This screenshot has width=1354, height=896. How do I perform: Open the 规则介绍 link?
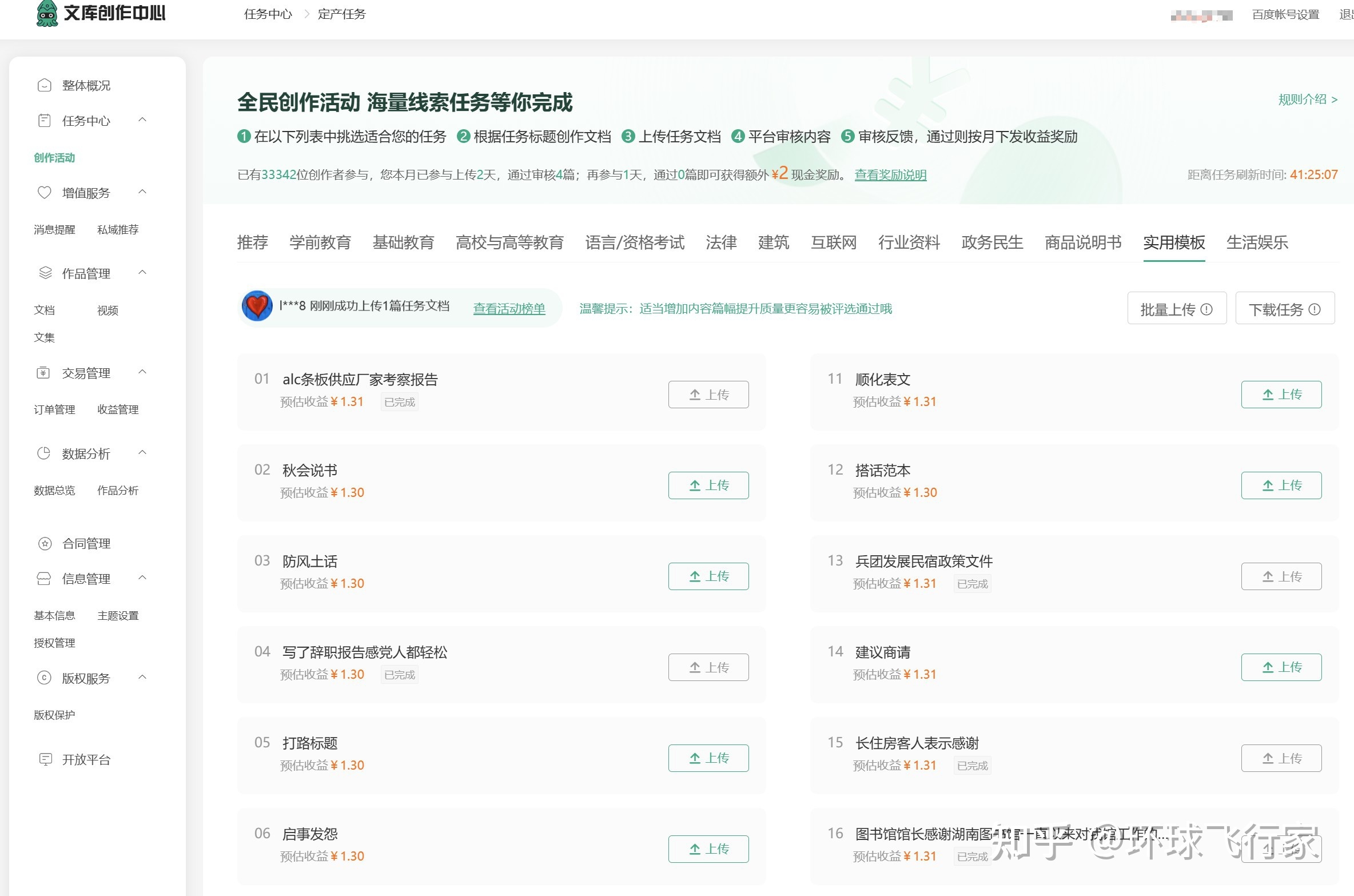[1308, 99]
